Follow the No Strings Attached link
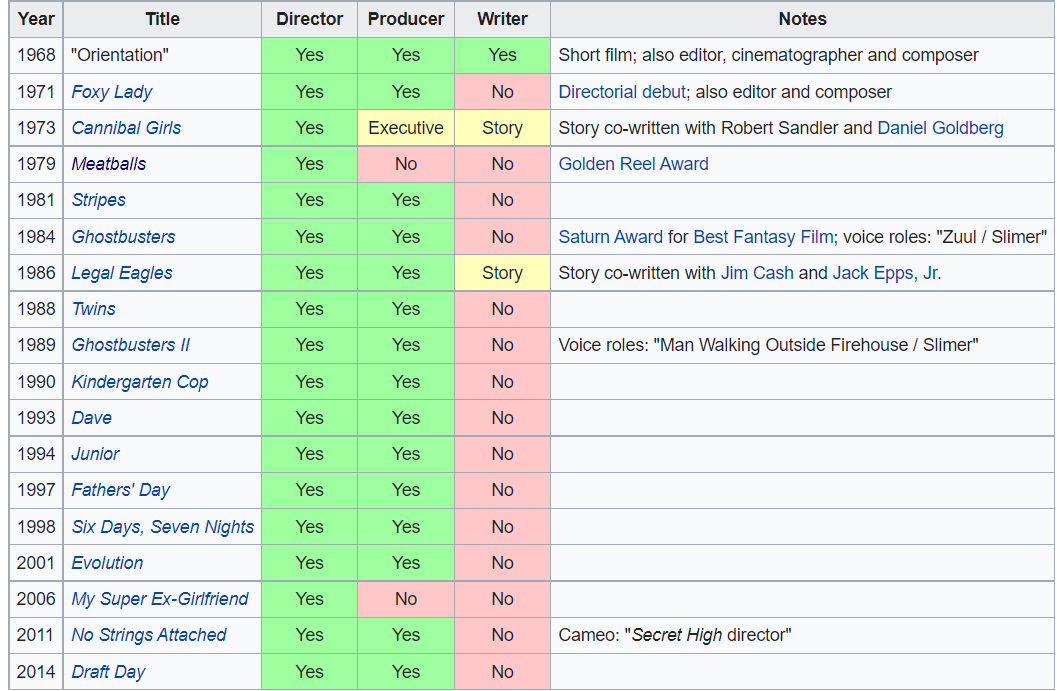The width and height of the screenshot is (1057, 691). (x=148, y=635)
